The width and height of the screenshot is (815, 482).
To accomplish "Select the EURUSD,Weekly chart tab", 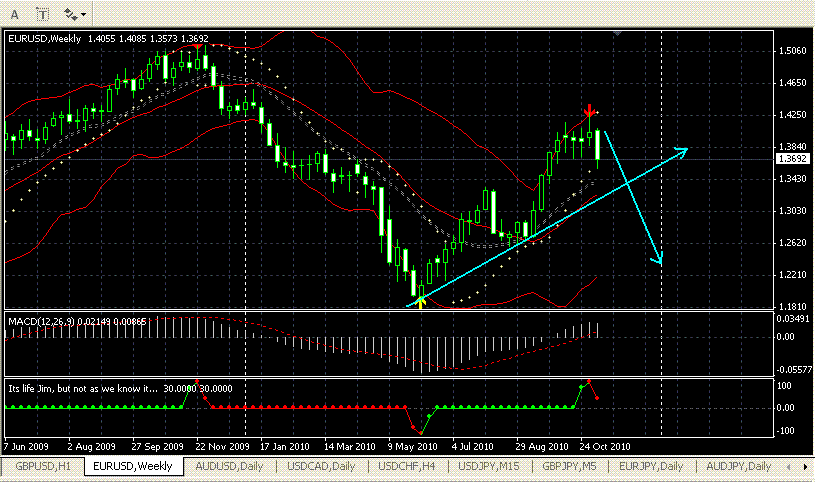I will tap(133, 466).
